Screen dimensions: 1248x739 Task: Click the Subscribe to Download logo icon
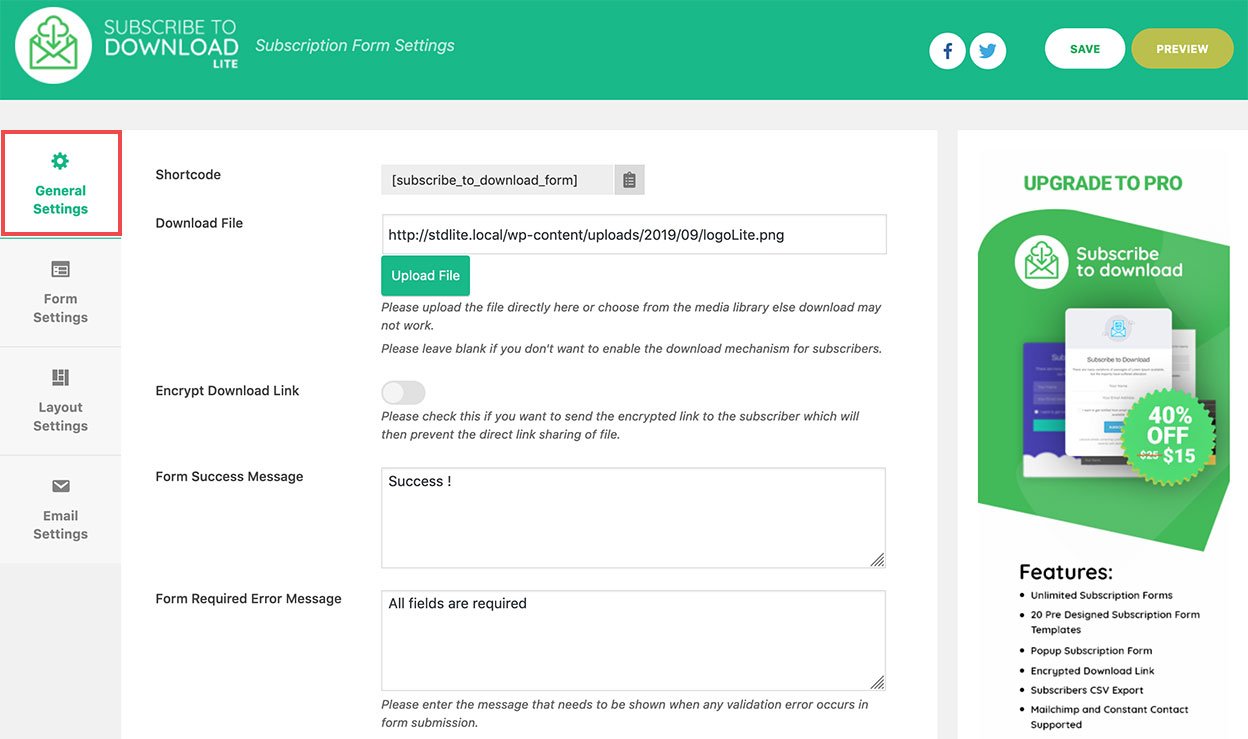[x=53, y=46]
